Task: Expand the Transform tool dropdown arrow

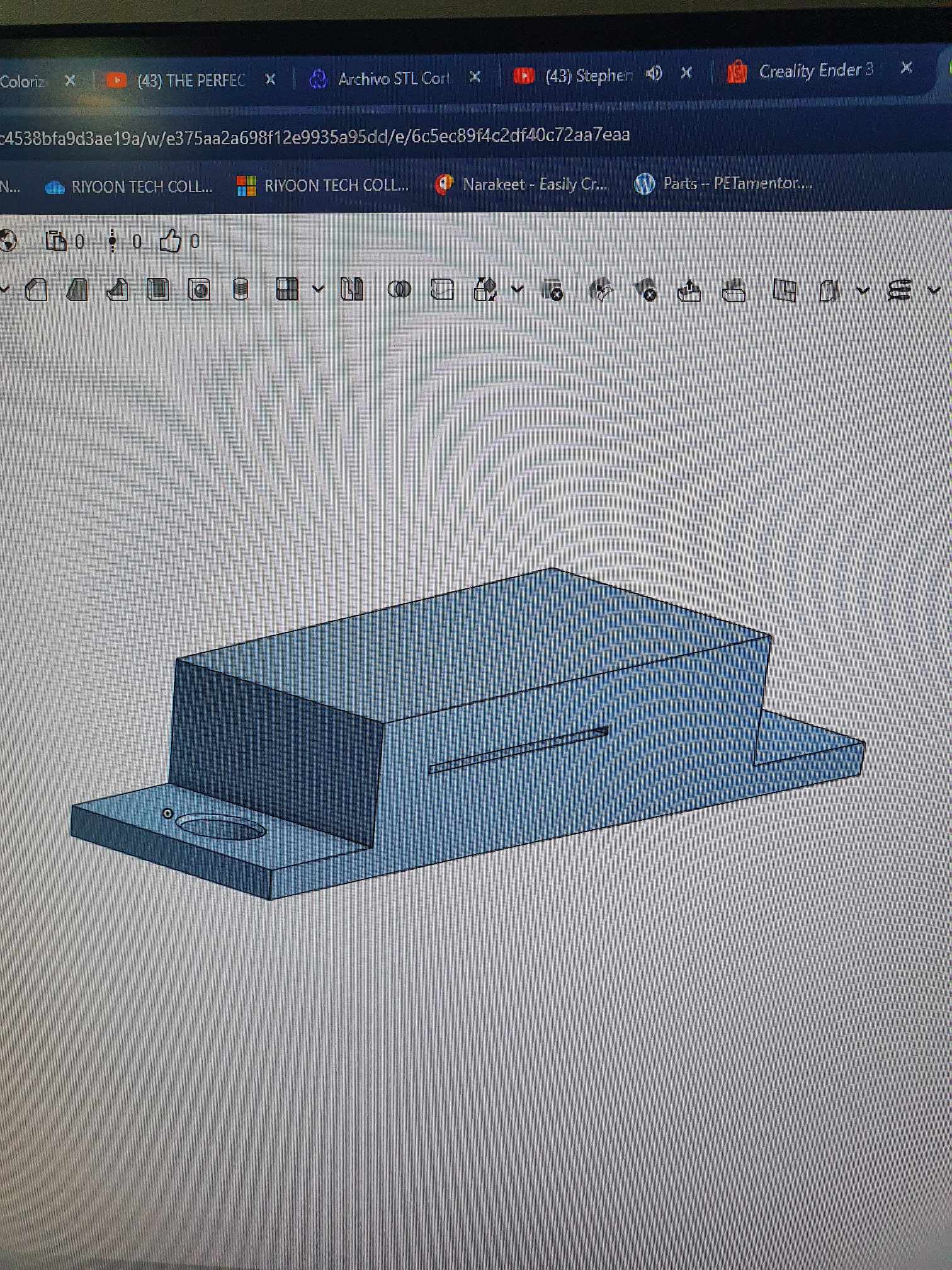Action: point(517,290)
